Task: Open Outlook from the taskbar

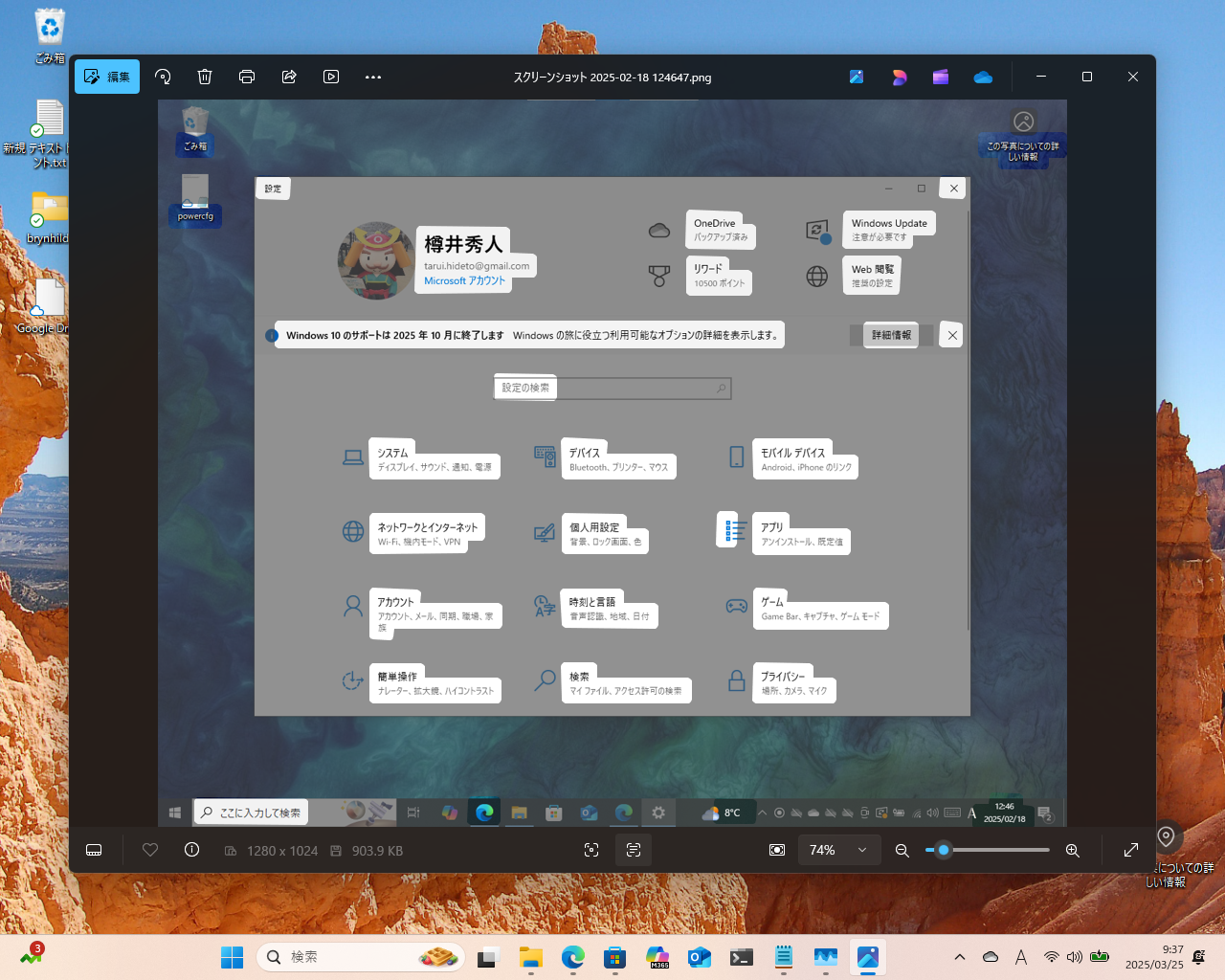Action: 700,957
